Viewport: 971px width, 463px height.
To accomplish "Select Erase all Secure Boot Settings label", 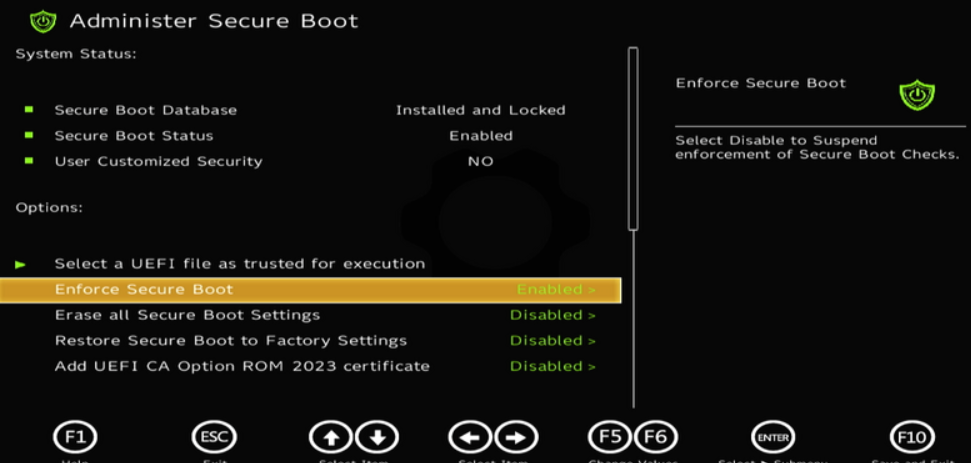I will (187, 315).
